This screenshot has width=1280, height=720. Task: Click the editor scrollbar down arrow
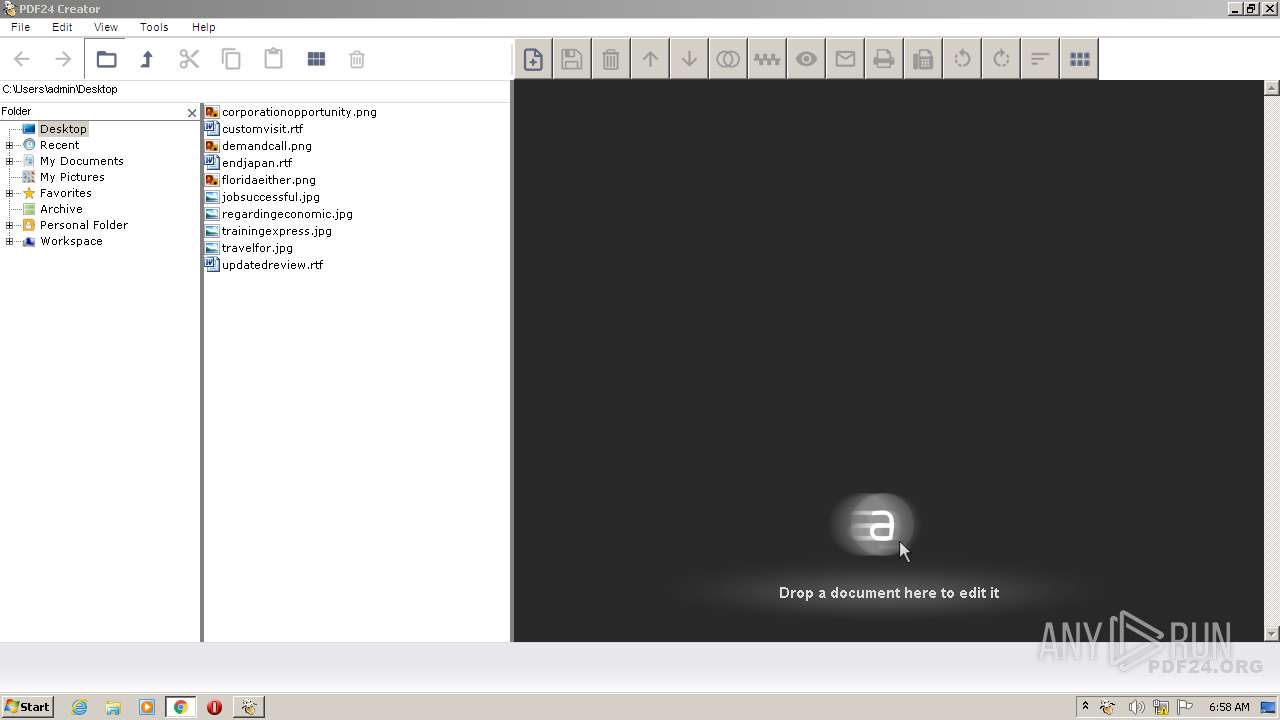coord(1272,634)
